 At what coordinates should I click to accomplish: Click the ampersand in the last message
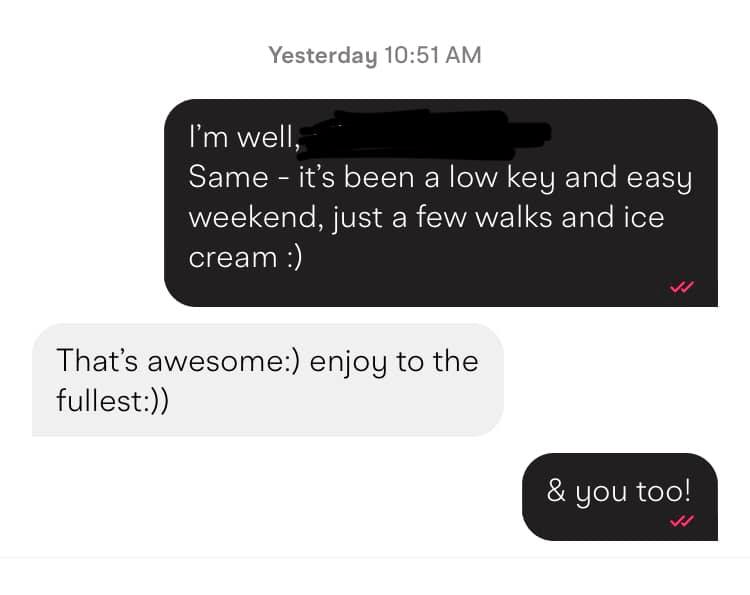(x=556, y=491)
